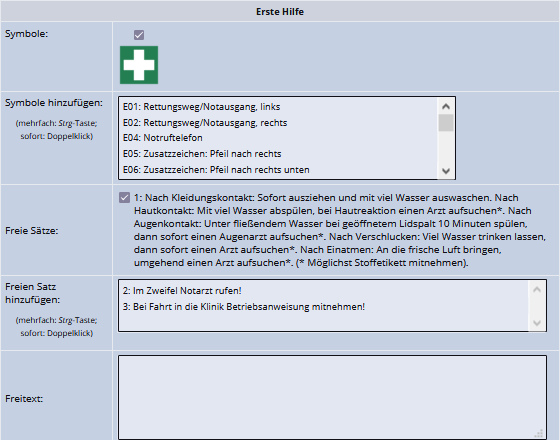
Task: Select sentence 3: Bei Fahrt in die Klinik
Action: (323, 307)
